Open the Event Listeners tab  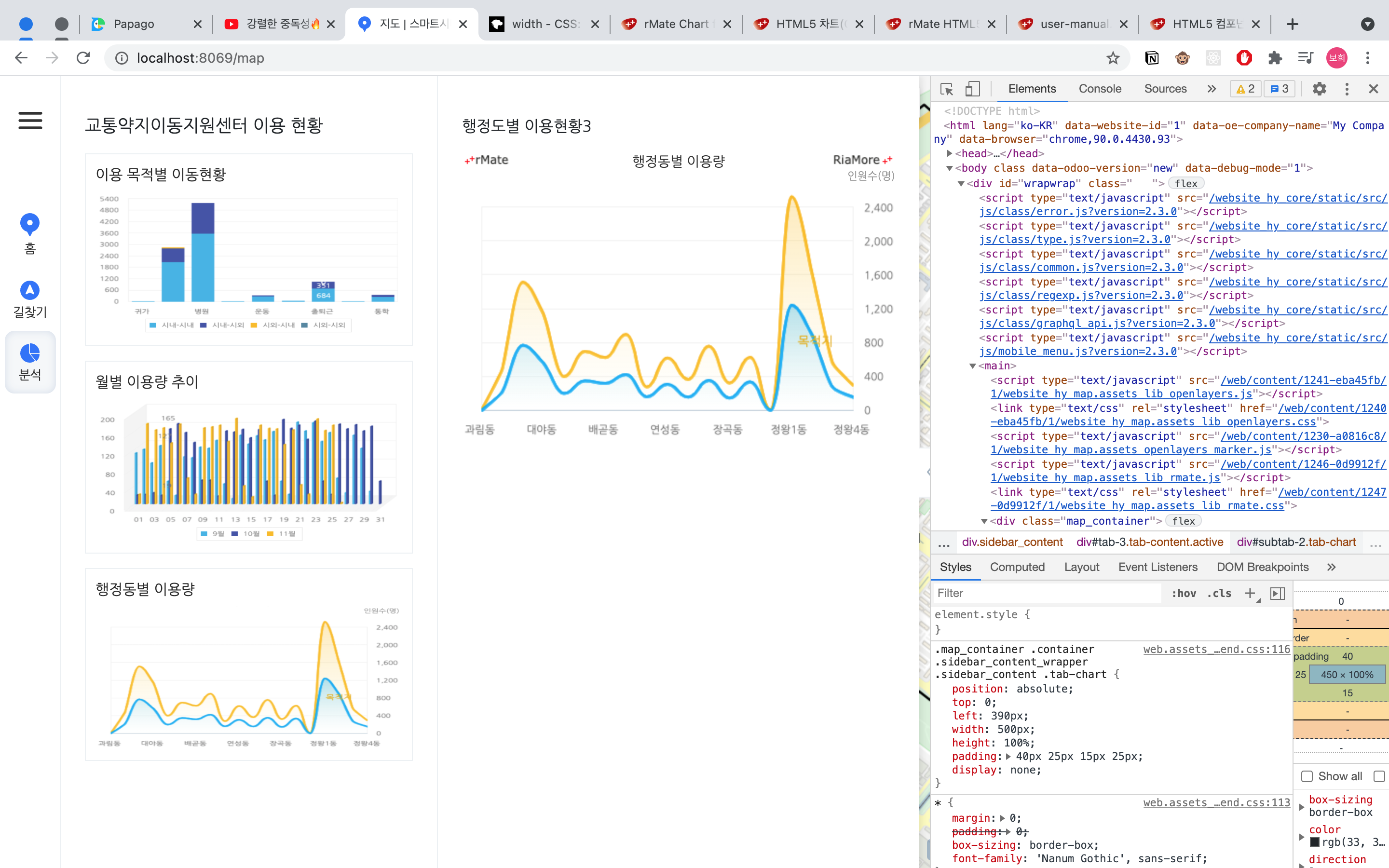coord(1157,567)
